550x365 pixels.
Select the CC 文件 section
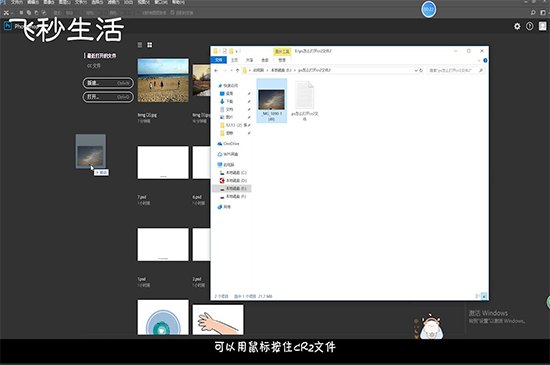[x=94, y=66]
